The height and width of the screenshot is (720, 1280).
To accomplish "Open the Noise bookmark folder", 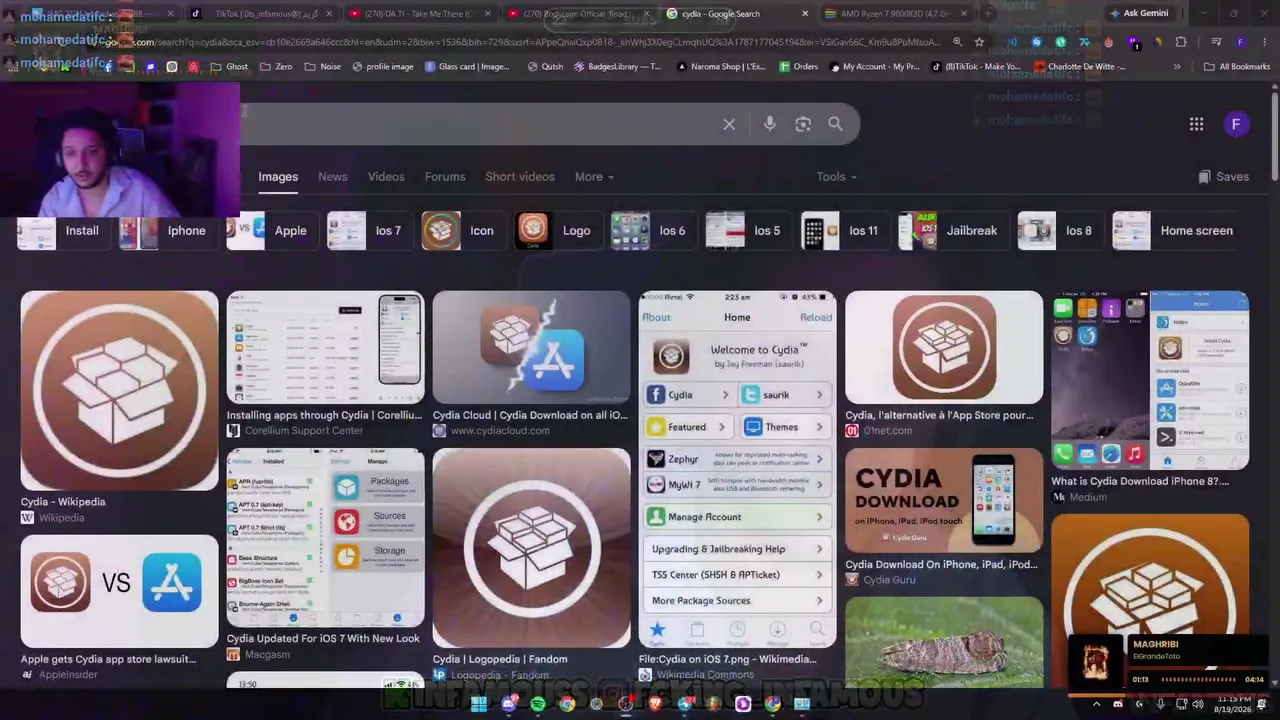I will tap(323, 67).
